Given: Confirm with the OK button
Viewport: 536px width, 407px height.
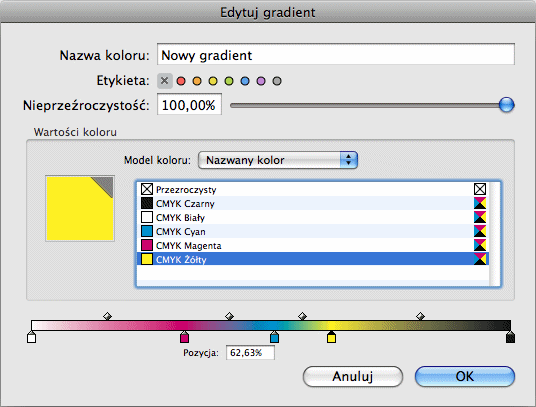Looking at the screenshot, I should 465,377.
